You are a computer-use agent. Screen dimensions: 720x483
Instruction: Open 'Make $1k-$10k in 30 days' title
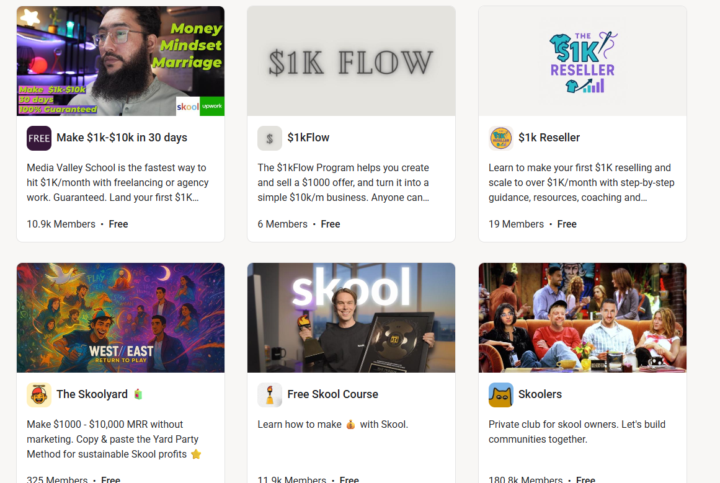click(122, 138)
